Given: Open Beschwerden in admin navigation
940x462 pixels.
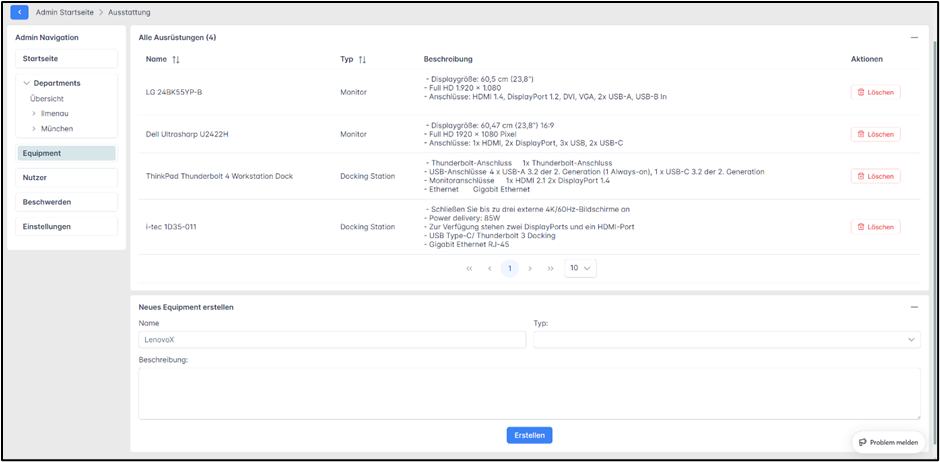Looking at the screenshot, I should point(67,203).
